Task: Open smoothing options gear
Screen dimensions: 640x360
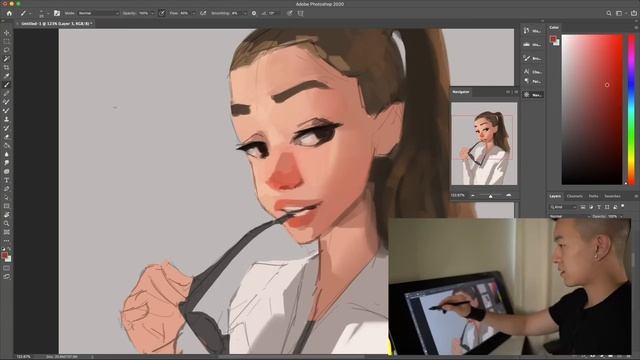Action: point(254,13)
